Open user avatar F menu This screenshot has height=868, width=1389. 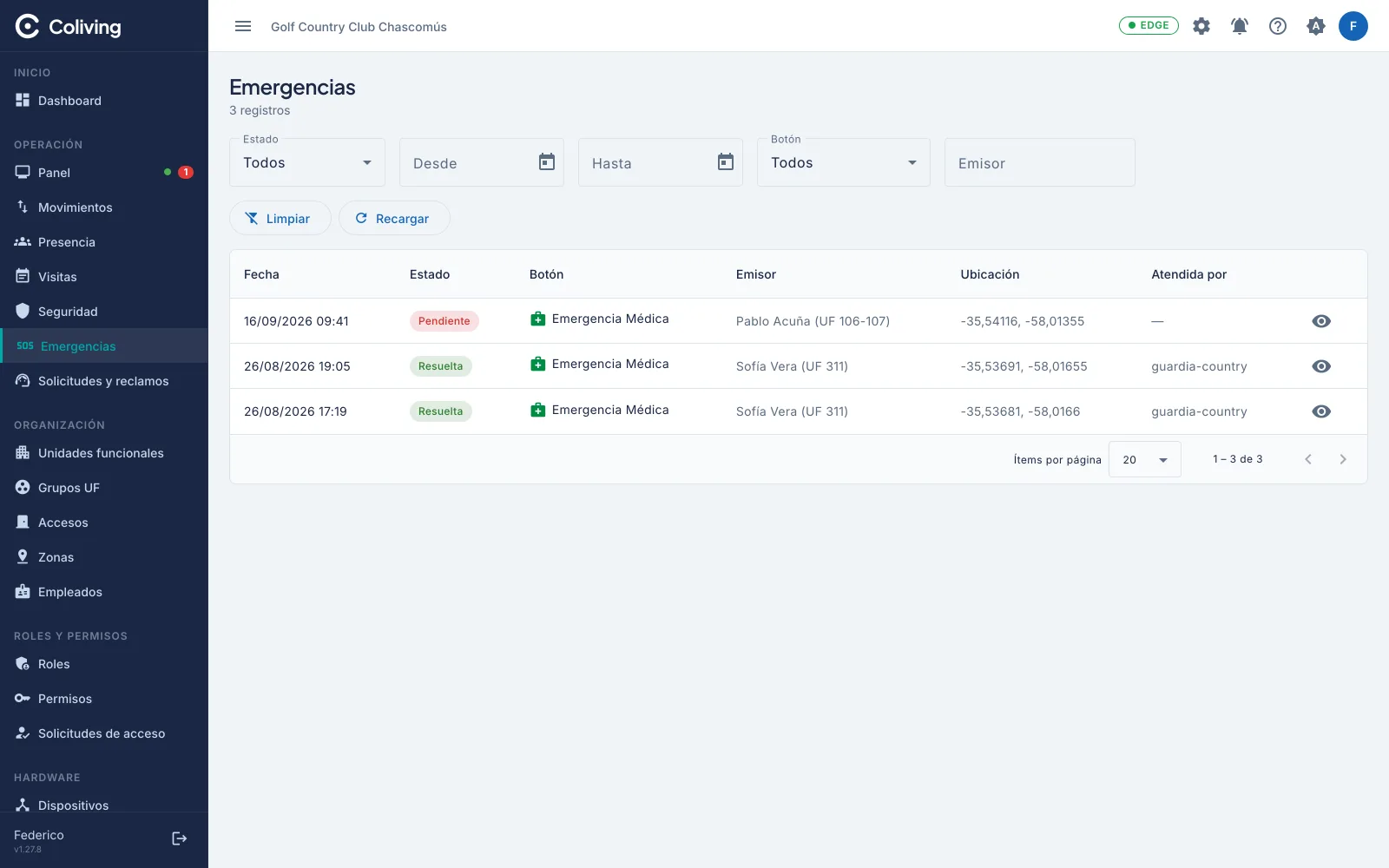(x=1353, y=26)
